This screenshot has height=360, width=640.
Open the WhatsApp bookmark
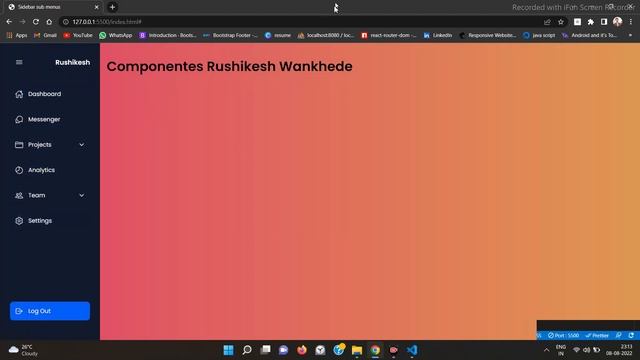pyautogui.click(x=116, y=36)
